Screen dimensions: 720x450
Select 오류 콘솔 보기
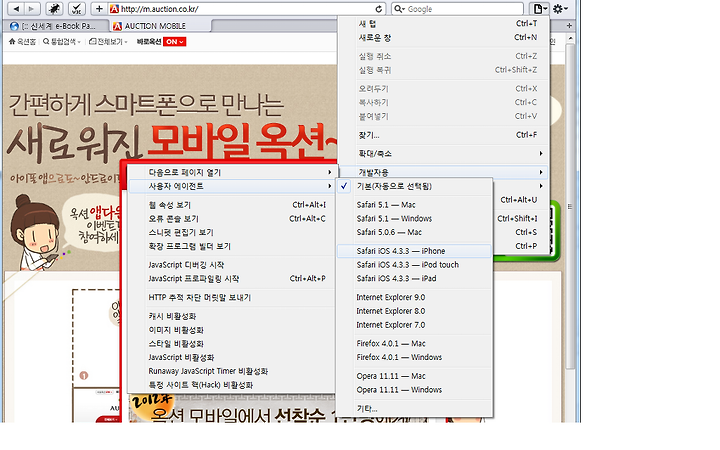(x=232, y=219)
